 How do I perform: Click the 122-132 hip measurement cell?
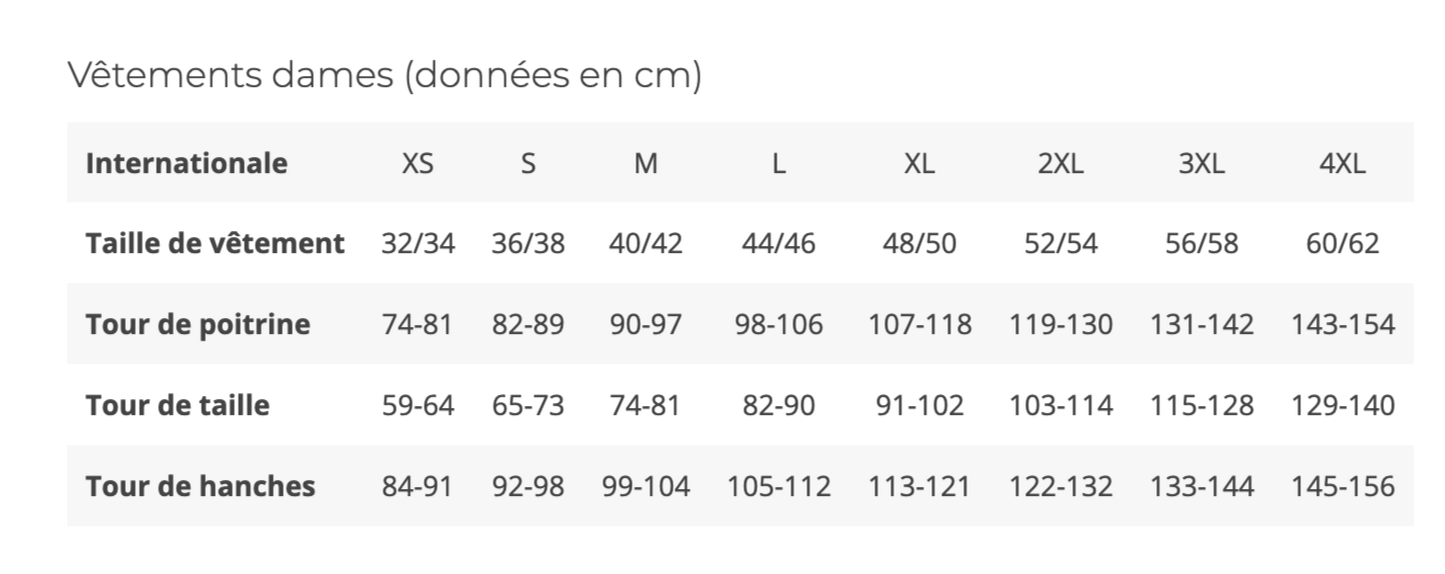click(x=1060, y=487)
